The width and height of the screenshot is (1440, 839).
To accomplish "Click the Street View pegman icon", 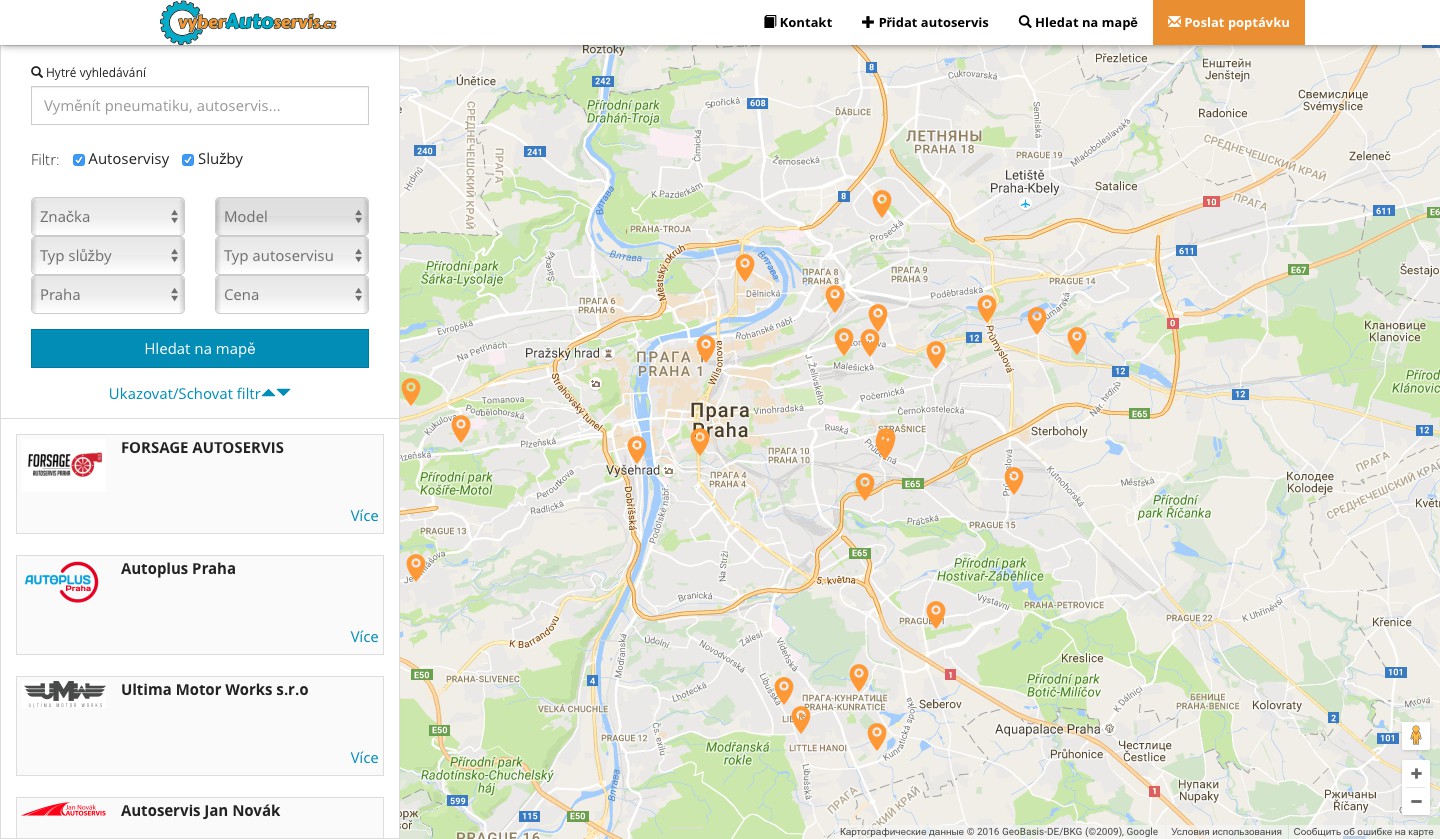I will (1415, 736).
